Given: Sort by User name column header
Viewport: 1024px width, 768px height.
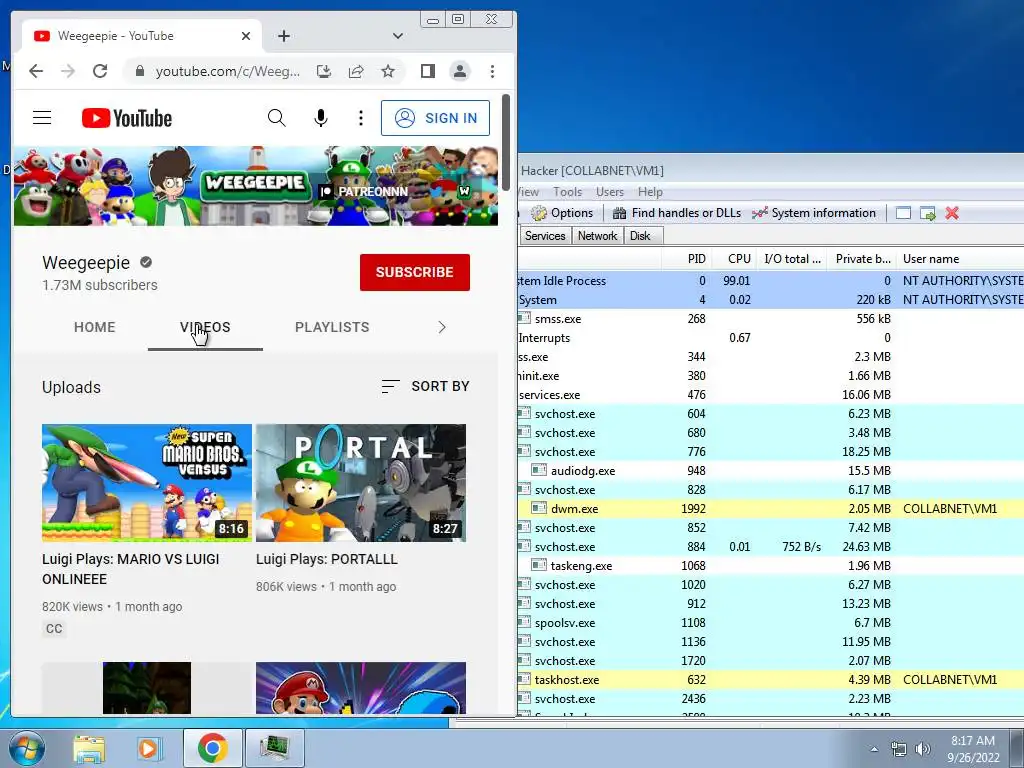Looking at the screenshot, I should coord(960,259).
